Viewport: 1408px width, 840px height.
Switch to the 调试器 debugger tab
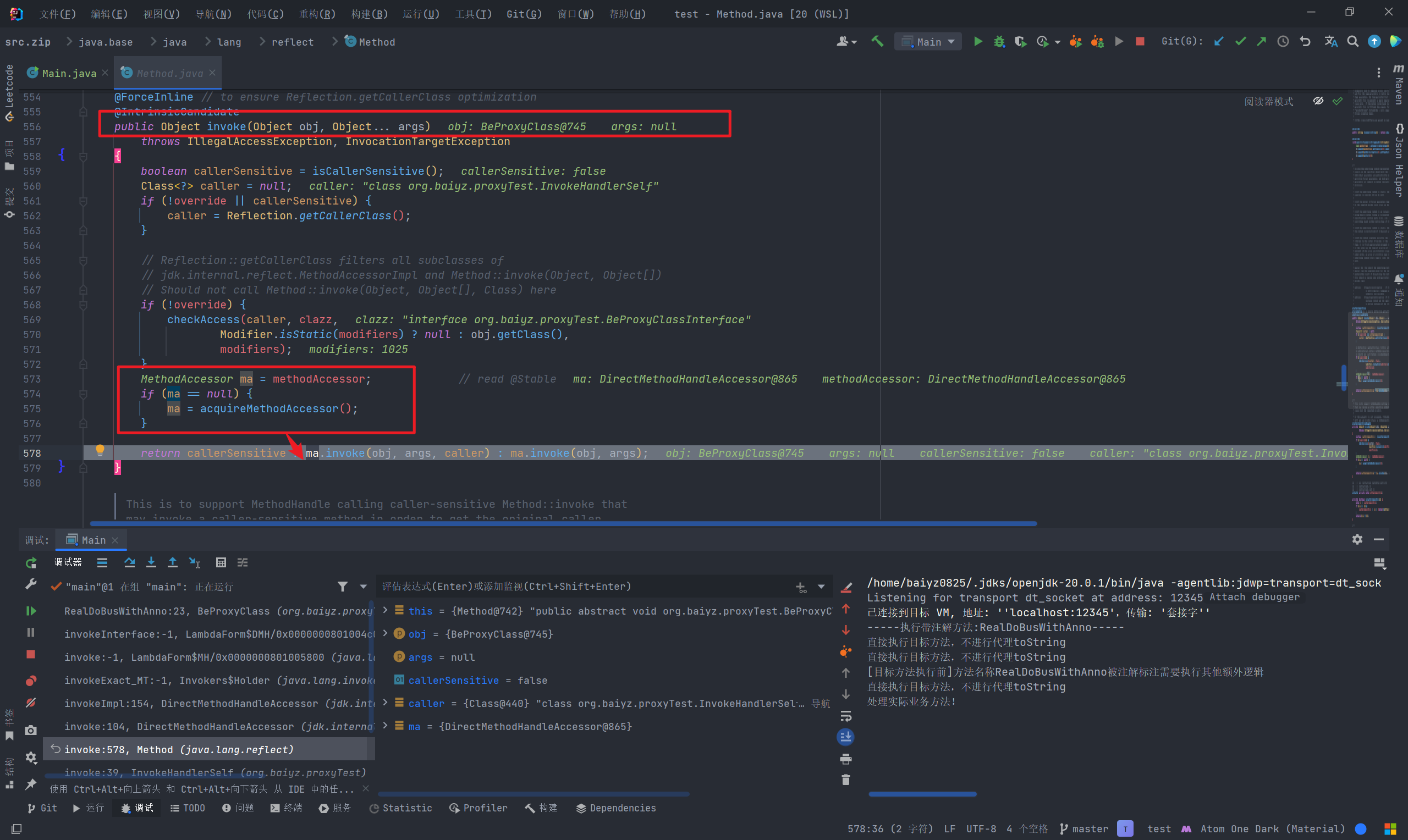[x=68, y=562]
